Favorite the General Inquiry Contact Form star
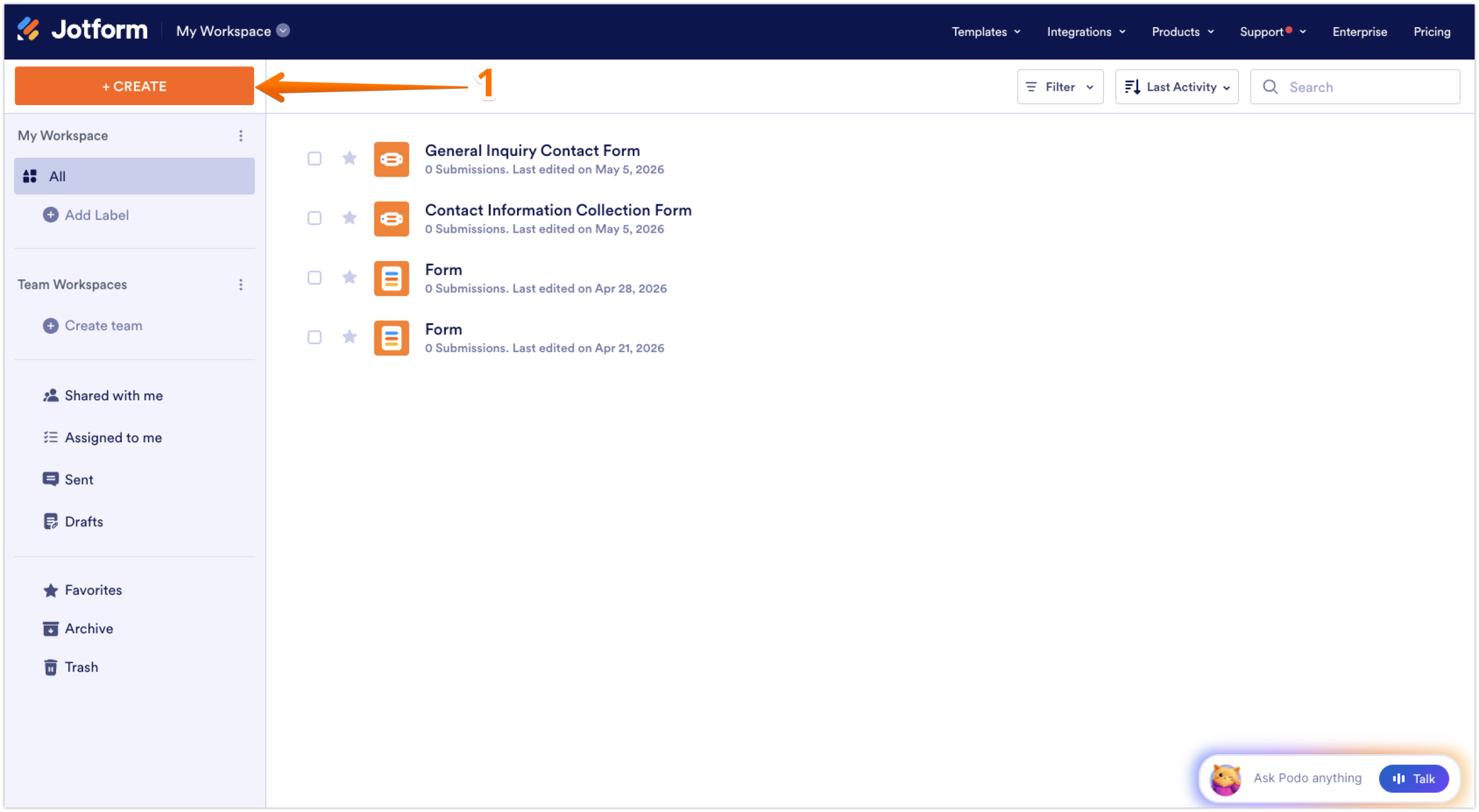Screen dimensions: 1479x812 pos(350,158)
